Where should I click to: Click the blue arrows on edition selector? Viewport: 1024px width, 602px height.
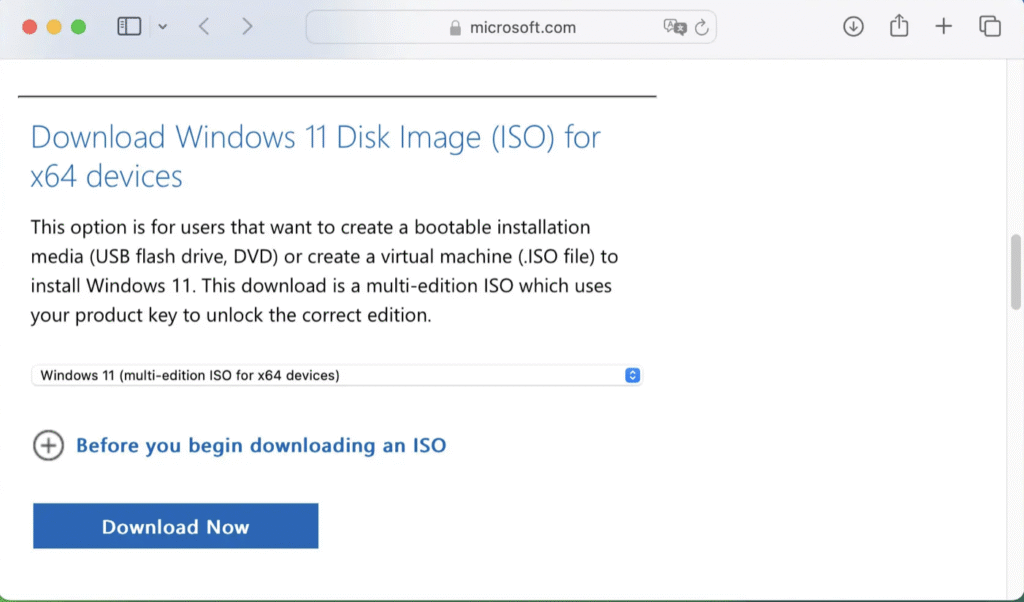coord(632,375)
